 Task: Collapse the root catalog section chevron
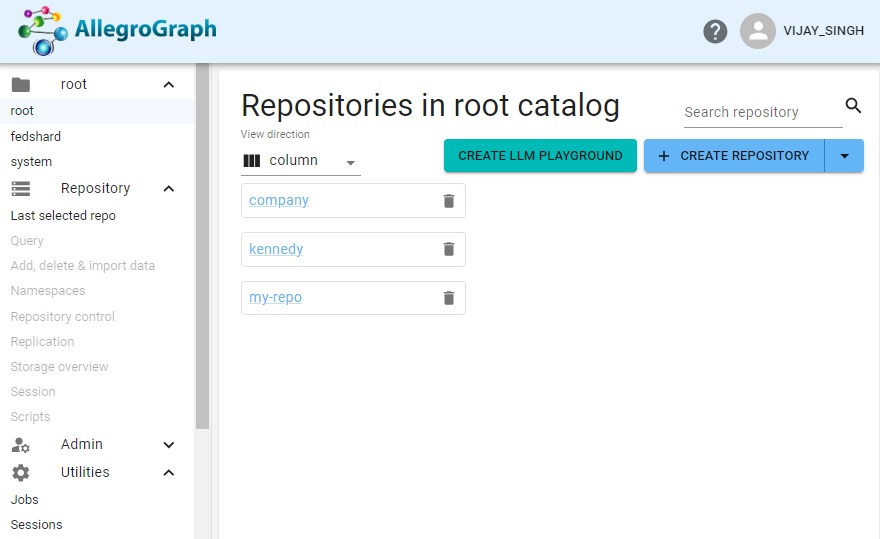(168, 85)
